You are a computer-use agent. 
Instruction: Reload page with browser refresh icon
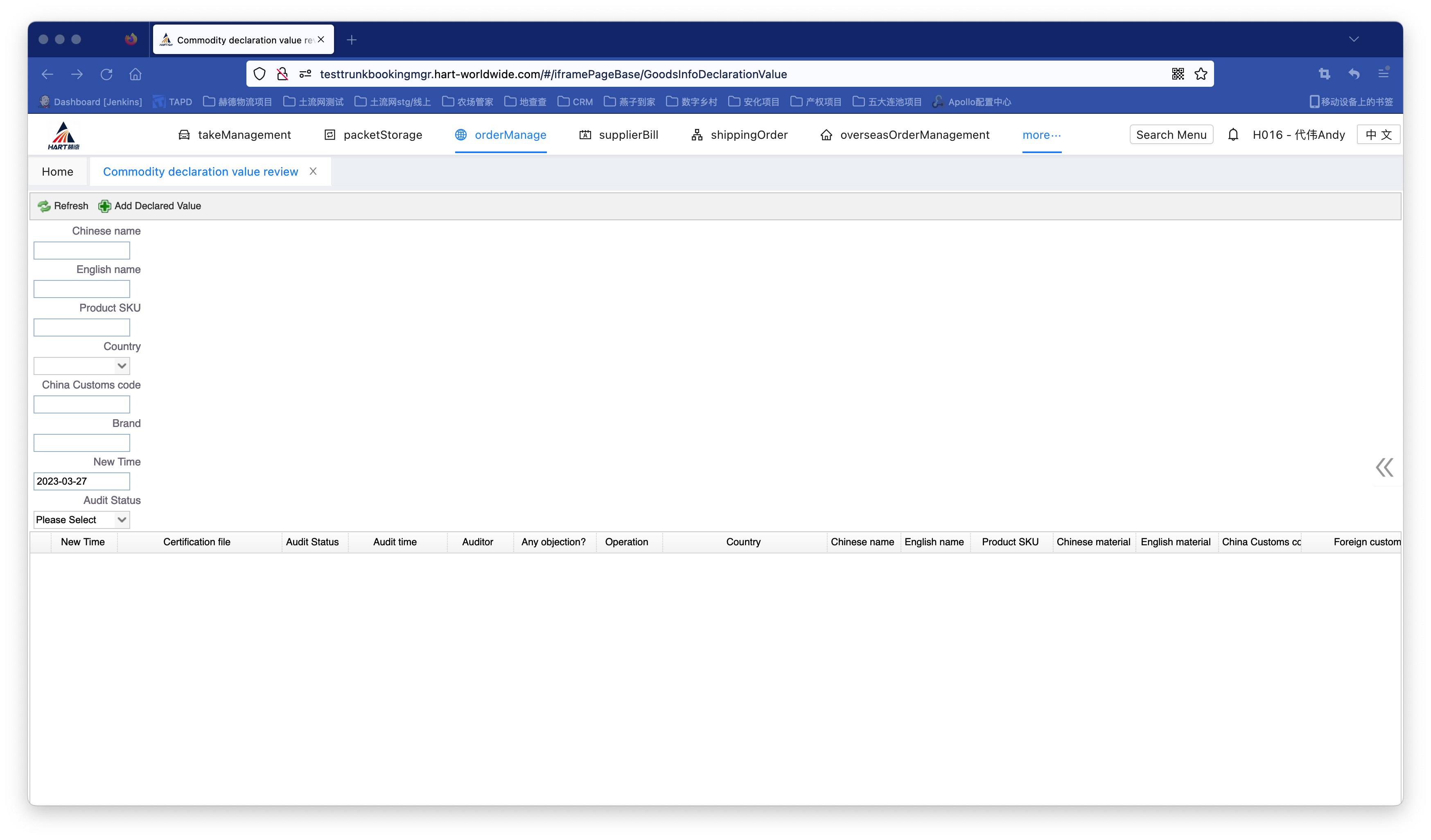tap(106, 74)
